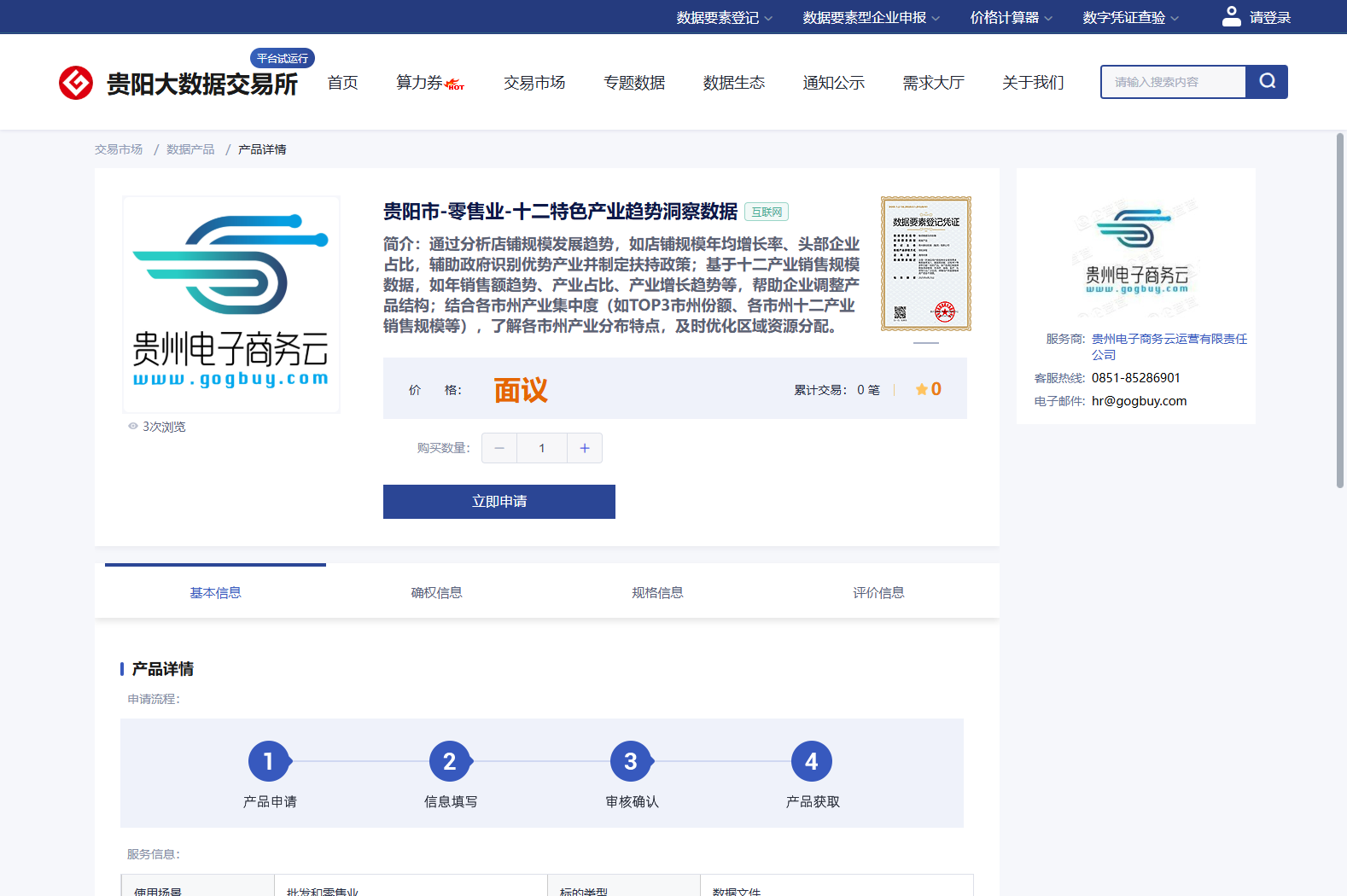1347x896 pixels.
Task: Click the purchase quantity input field
Action: (x=542, y=448)
